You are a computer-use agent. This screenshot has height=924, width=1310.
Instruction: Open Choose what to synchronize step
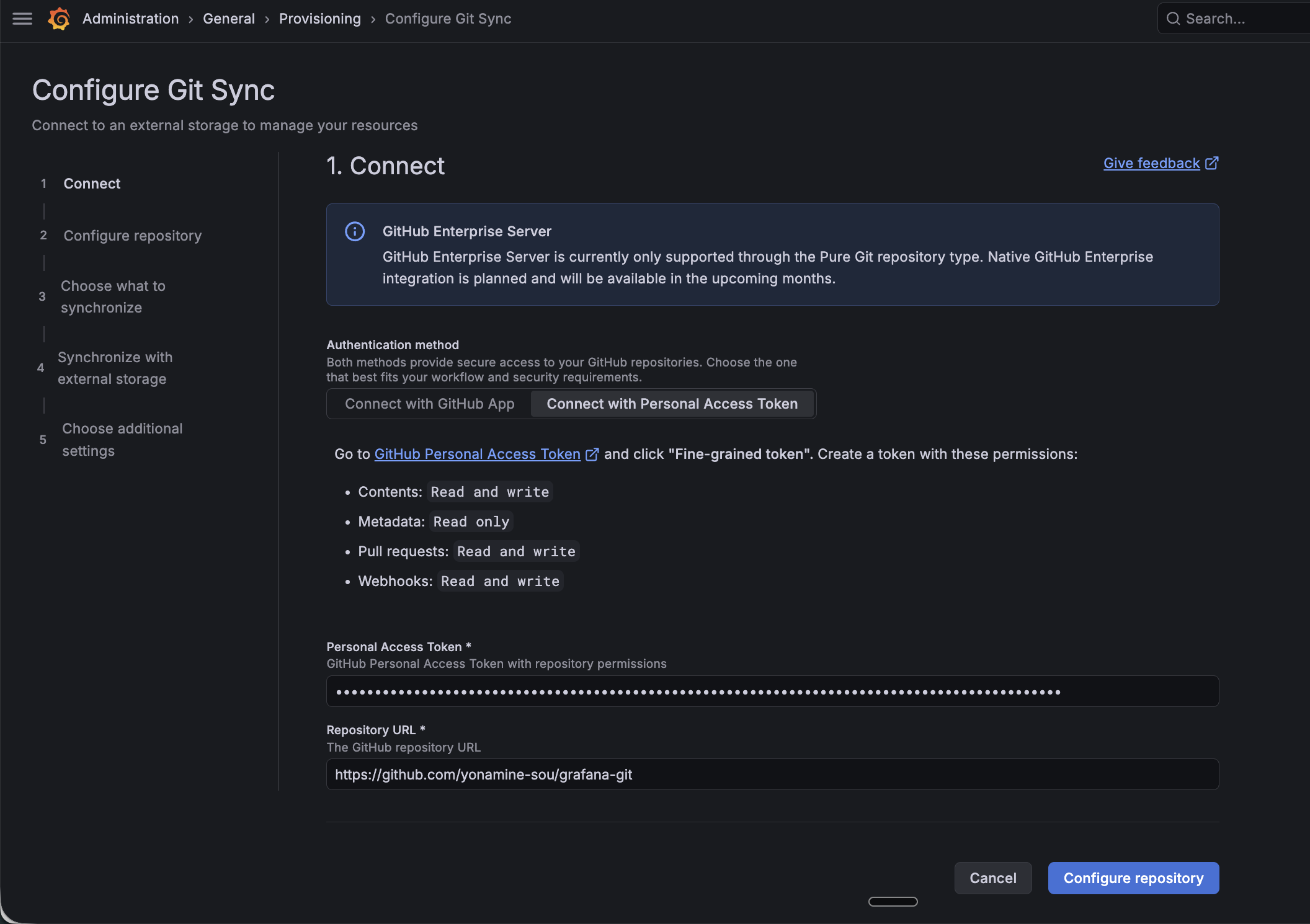click(x=113, y=296)
